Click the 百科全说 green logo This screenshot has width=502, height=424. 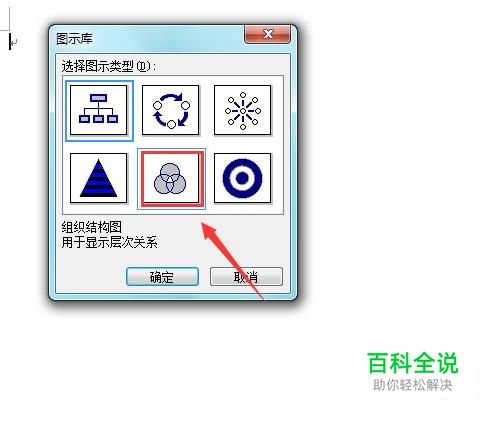tap(413, 363)
